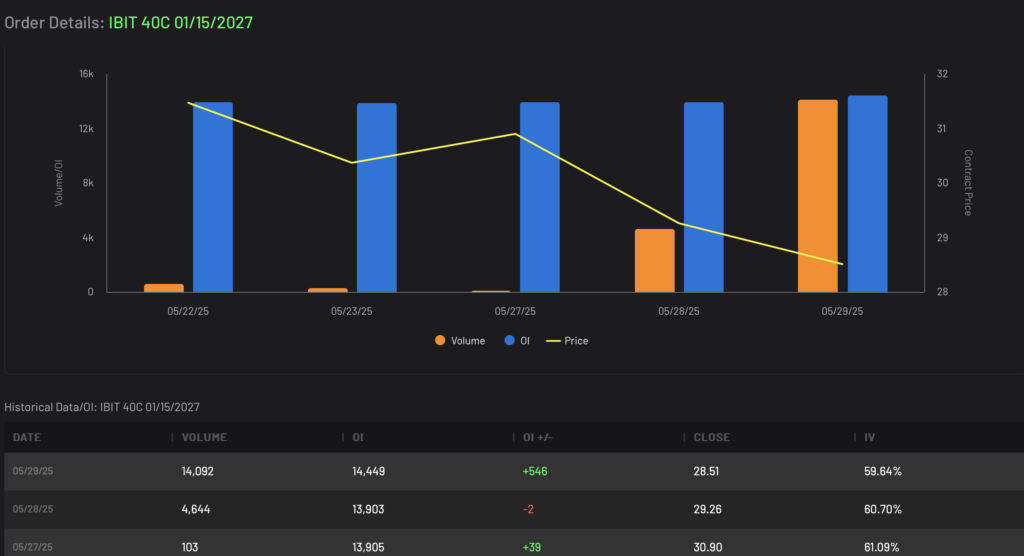1024x556 pixels.
Task: Click the Volume/OI axis title
Action: coord(59,183)
